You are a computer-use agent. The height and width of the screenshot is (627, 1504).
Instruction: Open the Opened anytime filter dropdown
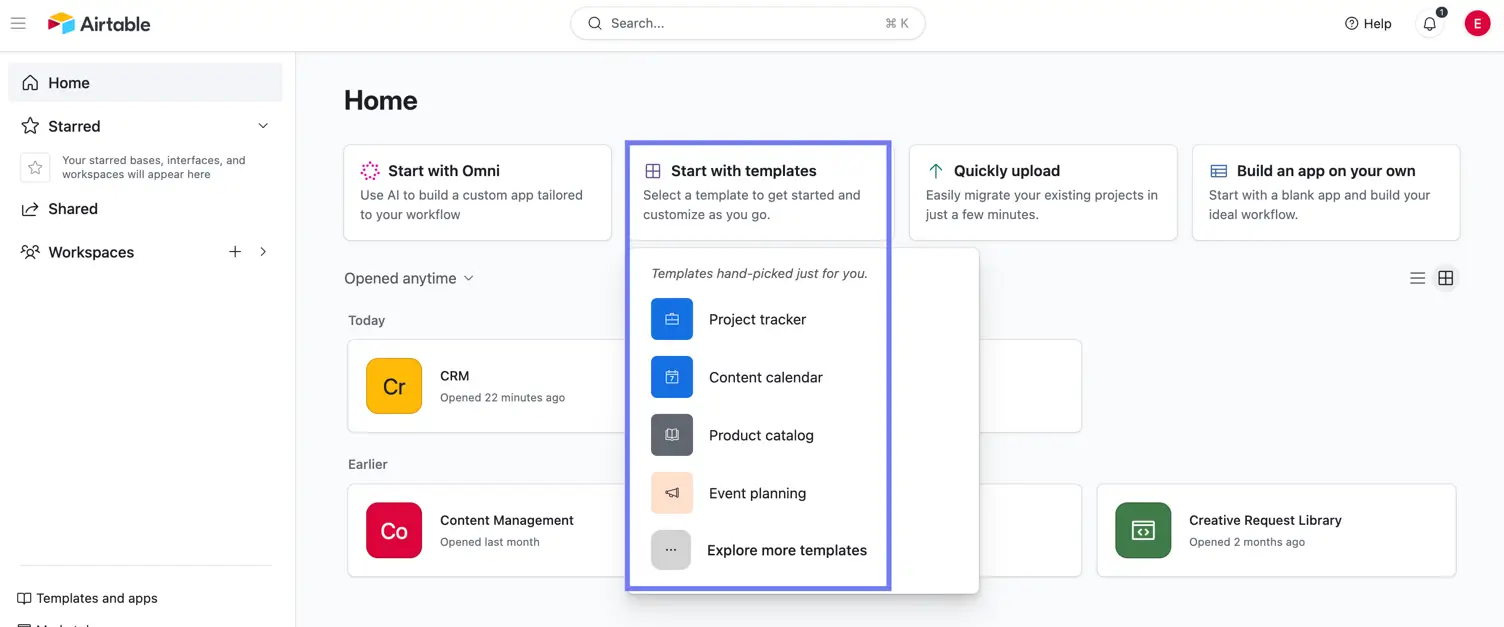pyautogui.click(x=409, y=278)
